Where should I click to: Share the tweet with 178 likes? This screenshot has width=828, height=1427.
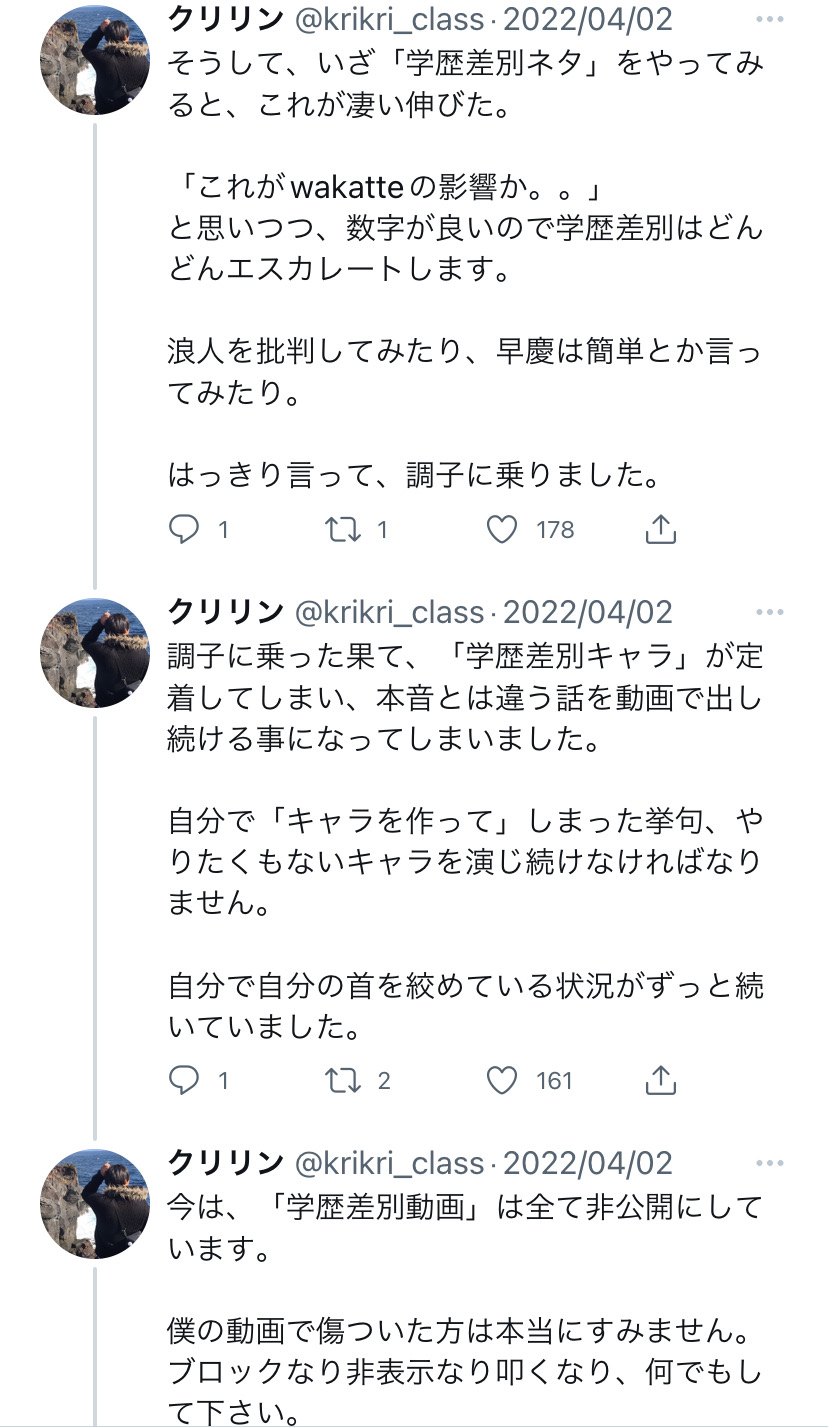661,529
